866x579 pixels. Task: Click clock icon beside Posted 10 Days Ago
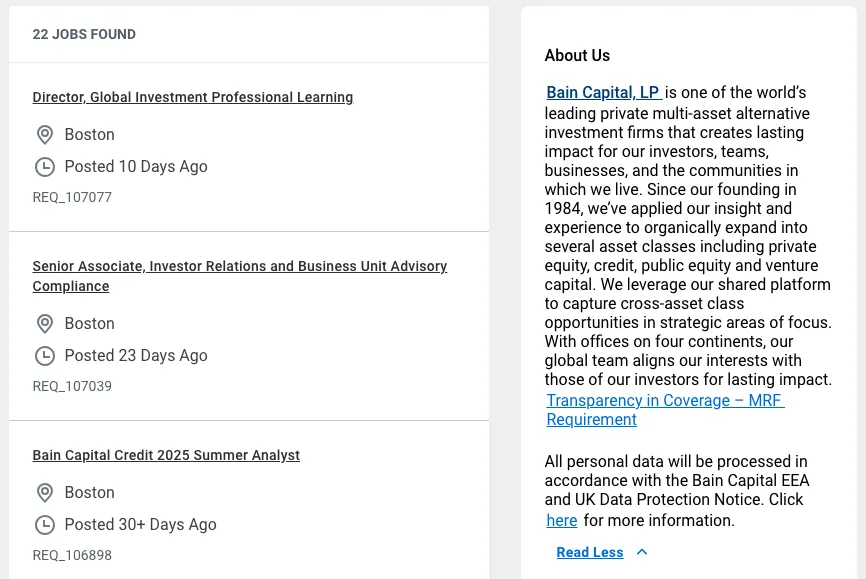[x=45, y=167]
